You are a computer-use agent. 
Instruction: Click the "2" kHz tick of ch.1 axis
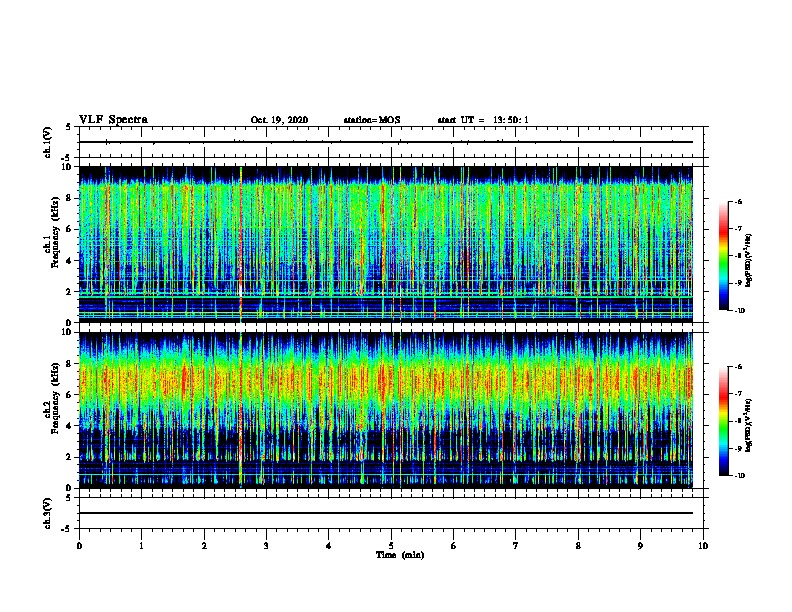(x=69, y=292)
